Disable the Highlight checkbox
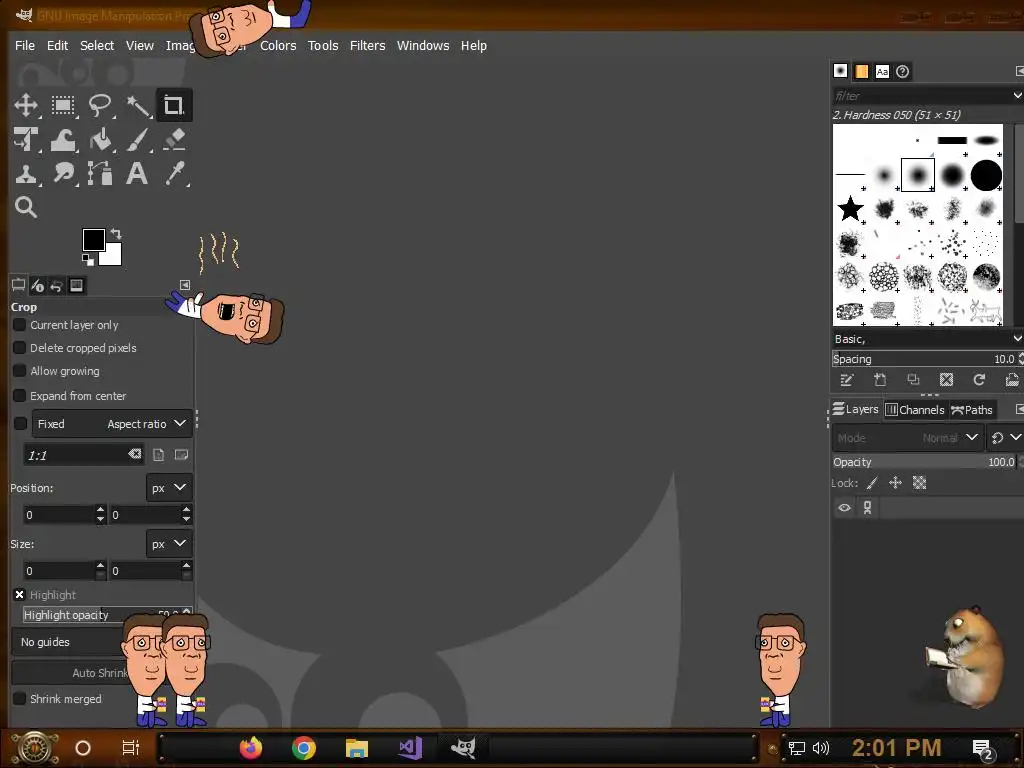 click(20, 594)
